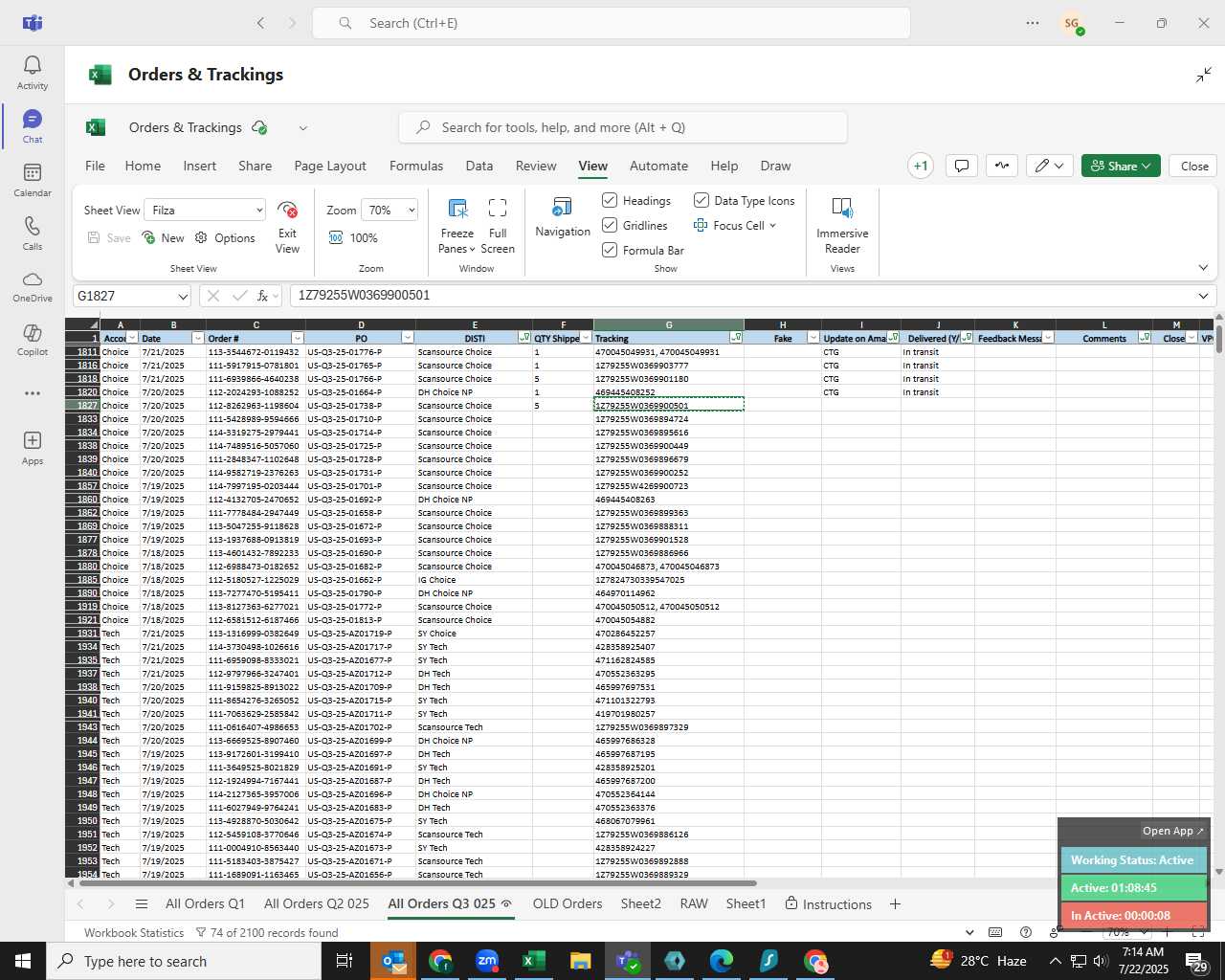The image size is (1225, 980).
Task: Open the Navigation pane
Action: click(563, 217)
